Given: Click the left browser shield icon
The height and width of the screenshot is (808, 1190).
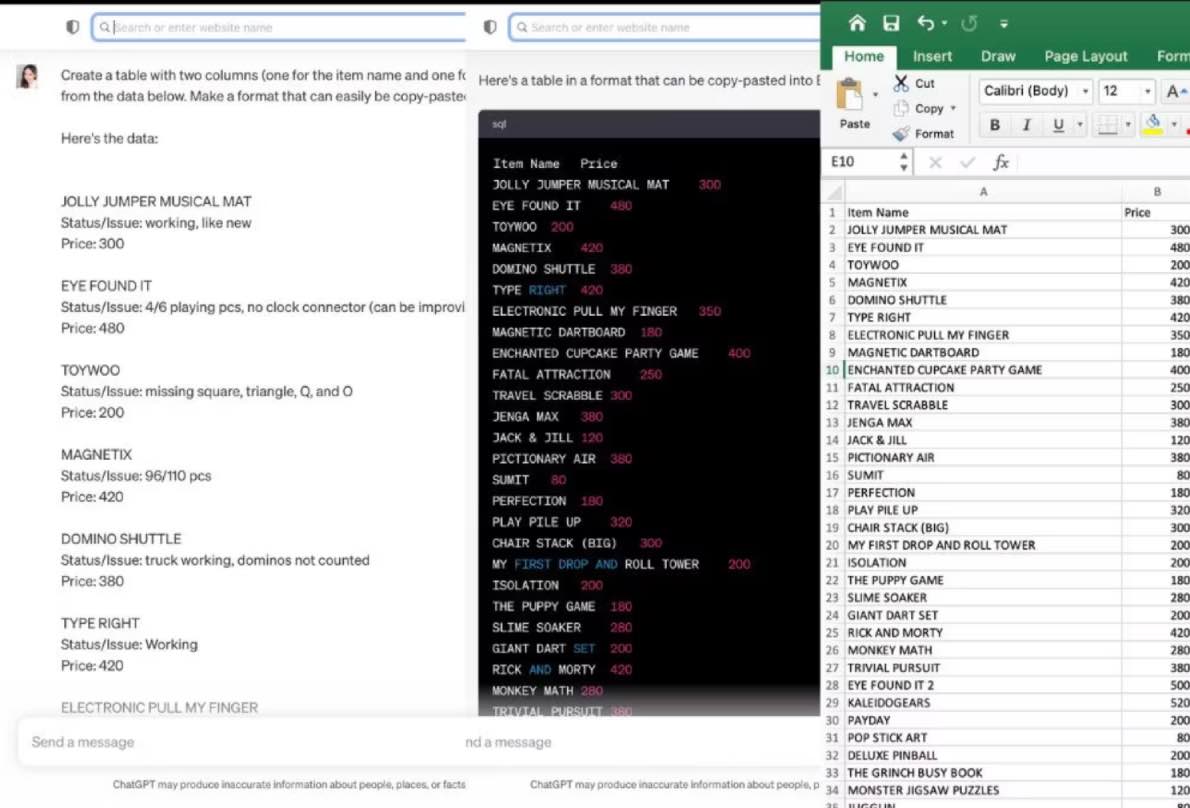Looking at the screenshot, I should [x=73, y=27].
